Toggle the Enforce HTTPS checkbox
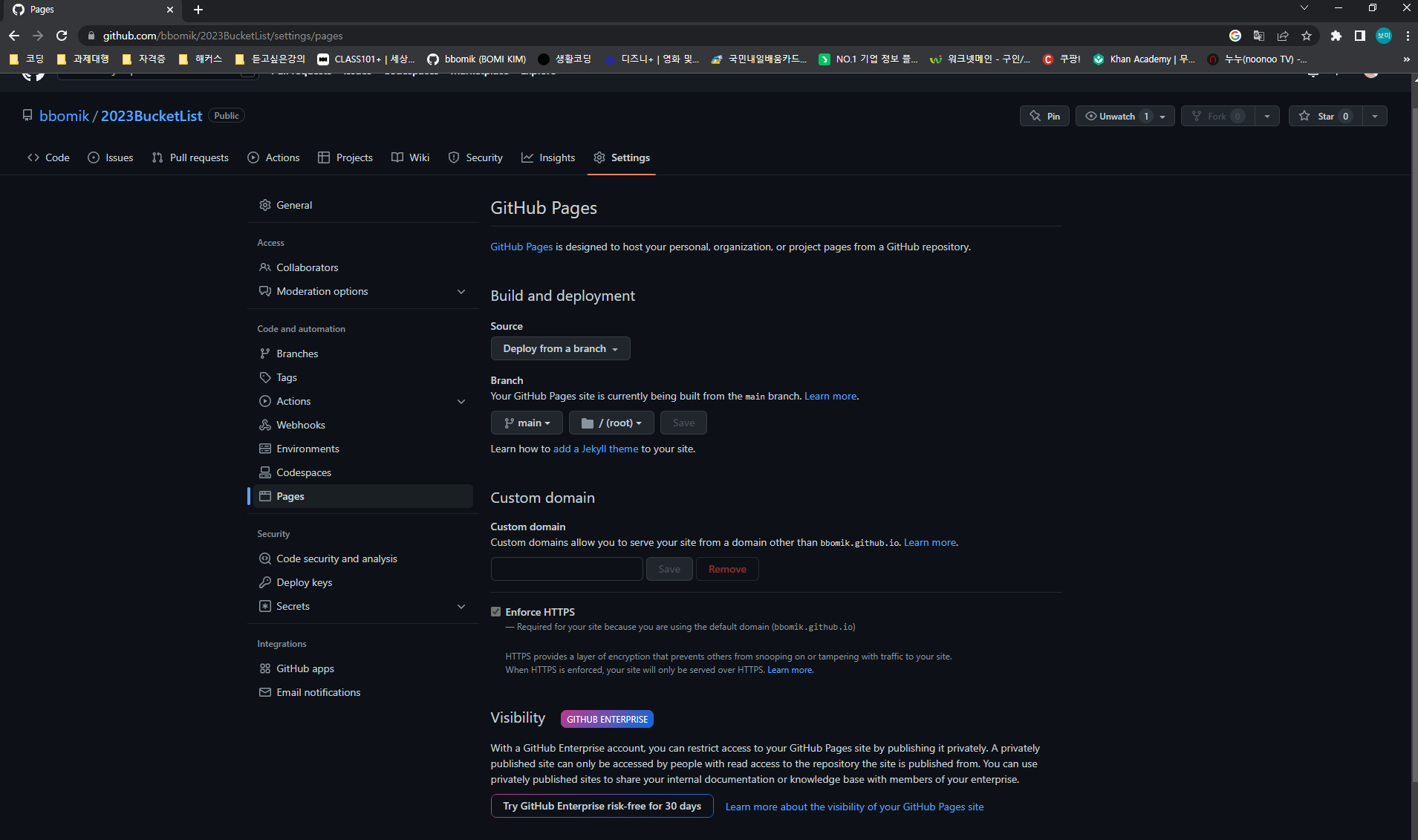The width and height of the screenshot is (1418, 840). tap(495, 612)
